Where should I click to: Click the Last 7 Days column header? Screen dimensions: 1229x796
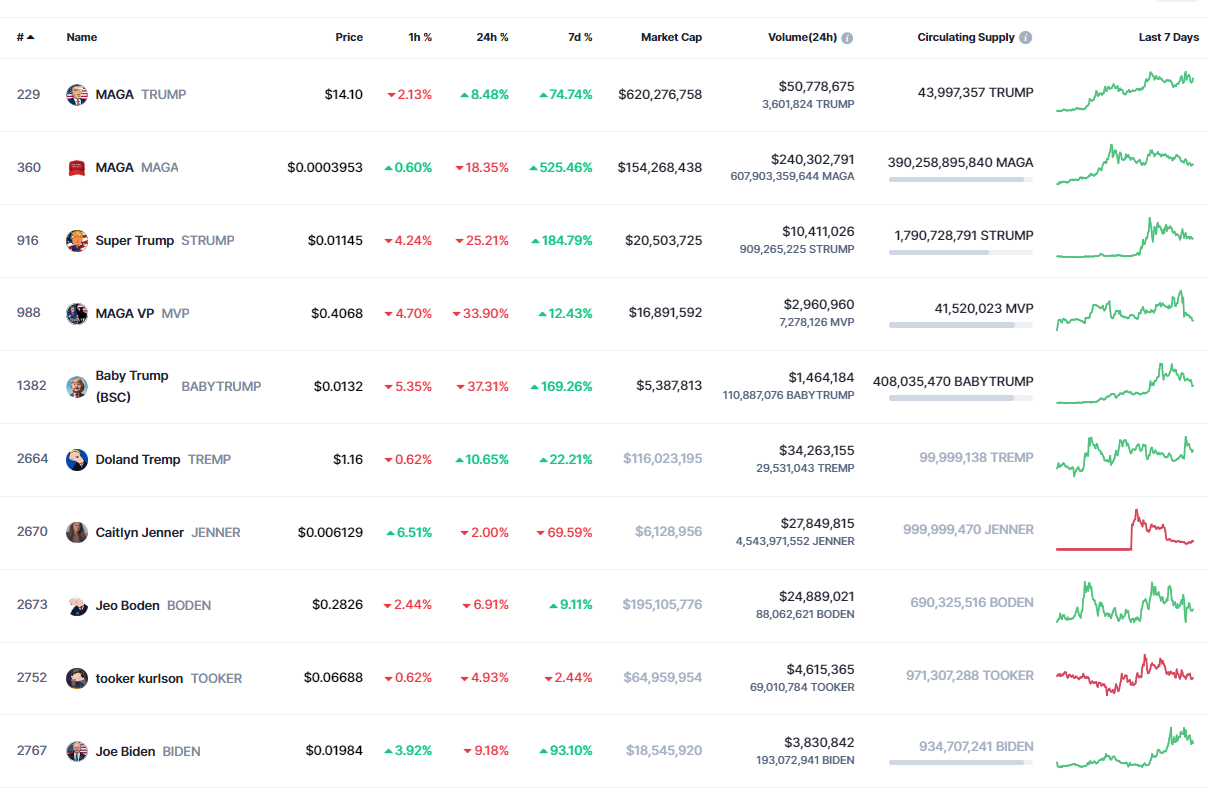coord(1168,38)
